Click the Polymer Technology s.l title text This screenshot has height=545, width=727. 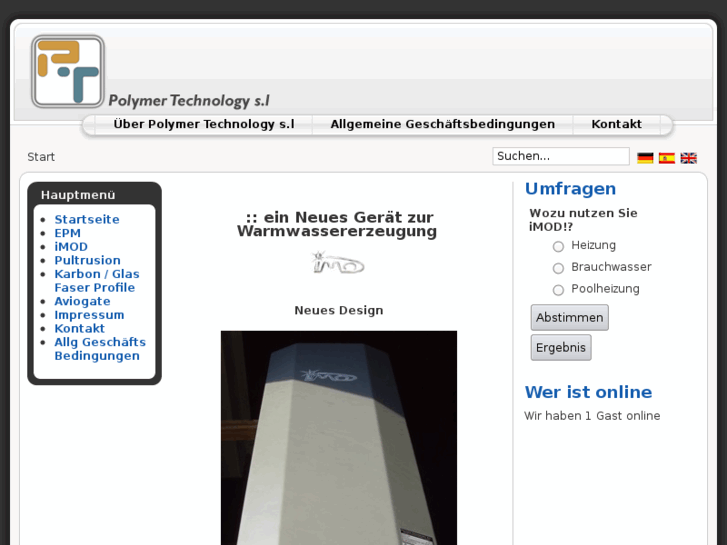[189, 101]
